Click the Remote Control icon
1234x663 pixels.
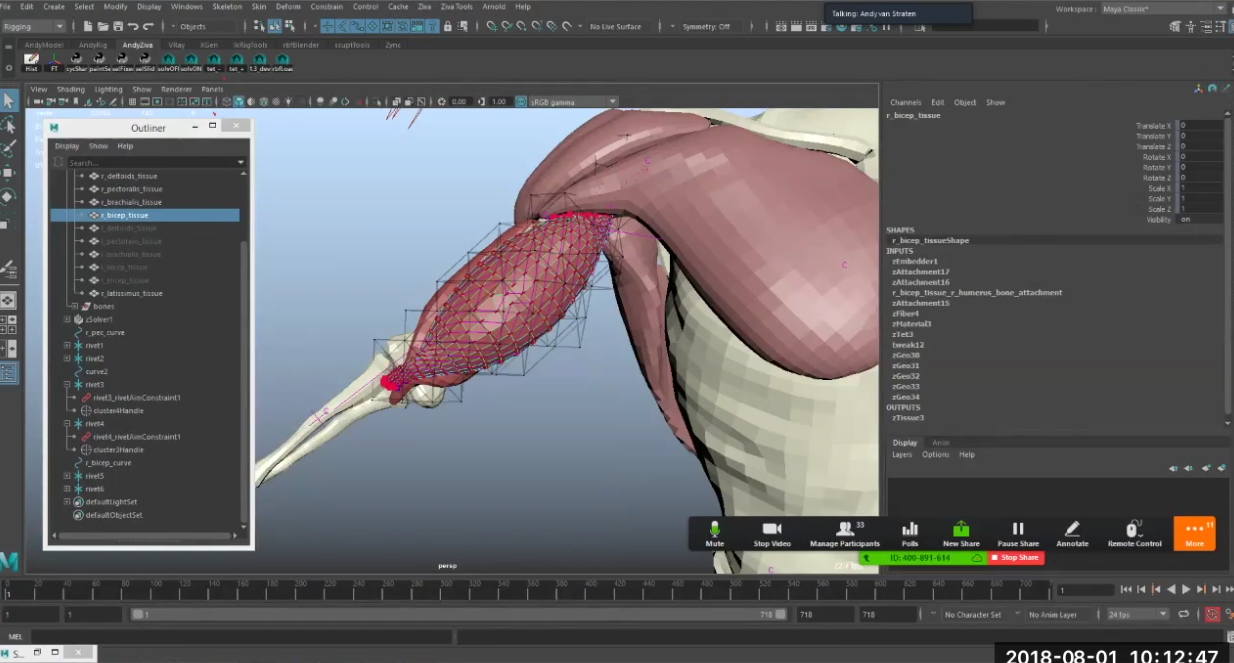[x=1134, y=533]
